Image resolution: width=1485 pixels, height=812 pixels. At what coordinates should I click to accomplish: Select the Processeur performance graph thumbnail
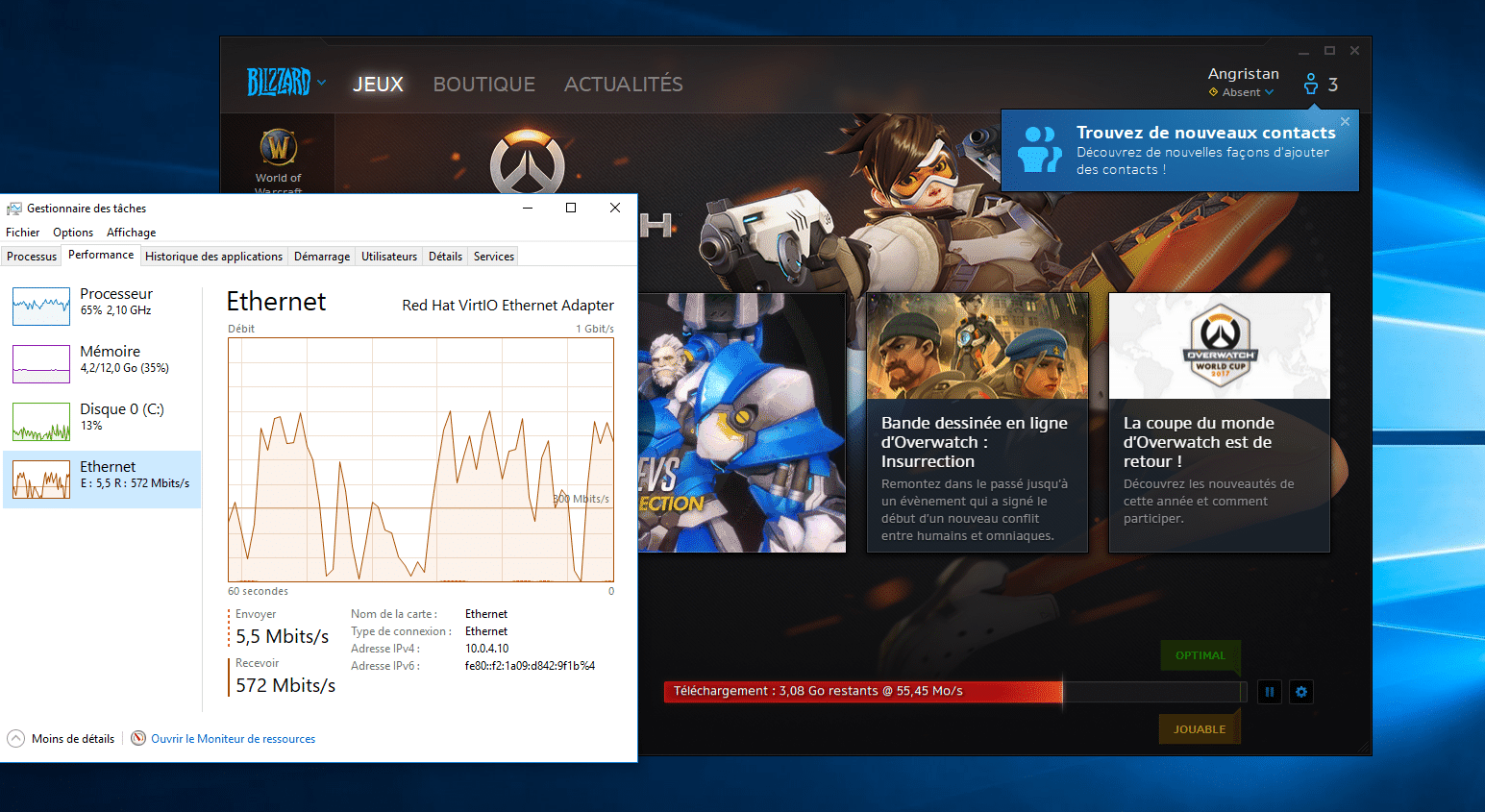point(41,307)
